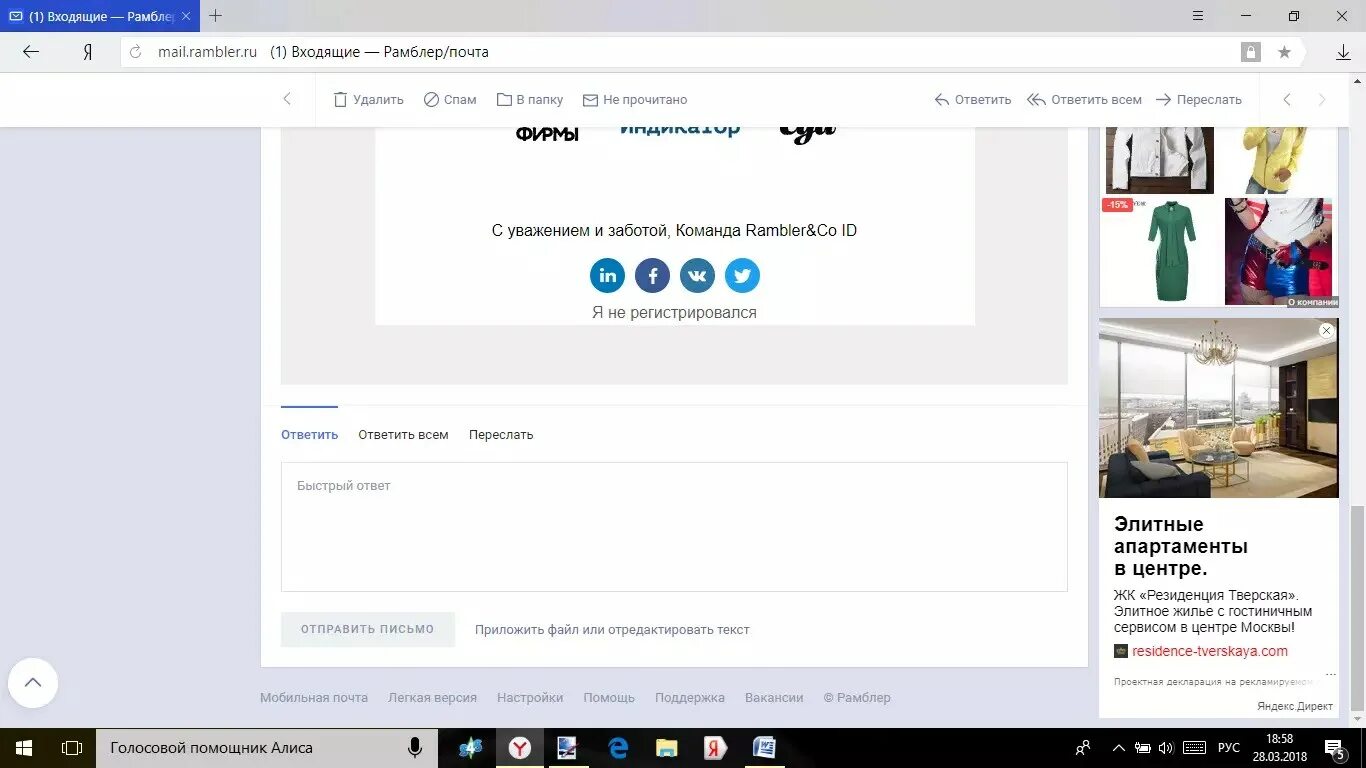Click the VK social icon
Viewport: 1366px width, 768px height.
pyautogui.click(x=697, y=275)
